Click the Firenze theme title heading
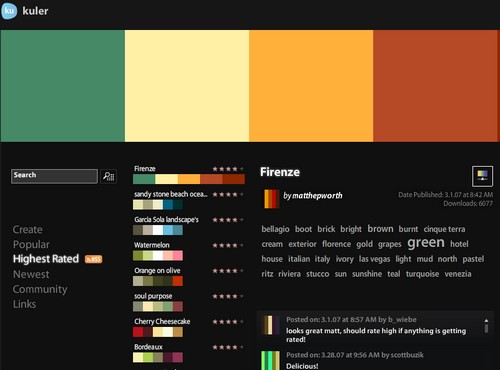The height and width of the screenshot is (370, 500). (x=280, y=172)
